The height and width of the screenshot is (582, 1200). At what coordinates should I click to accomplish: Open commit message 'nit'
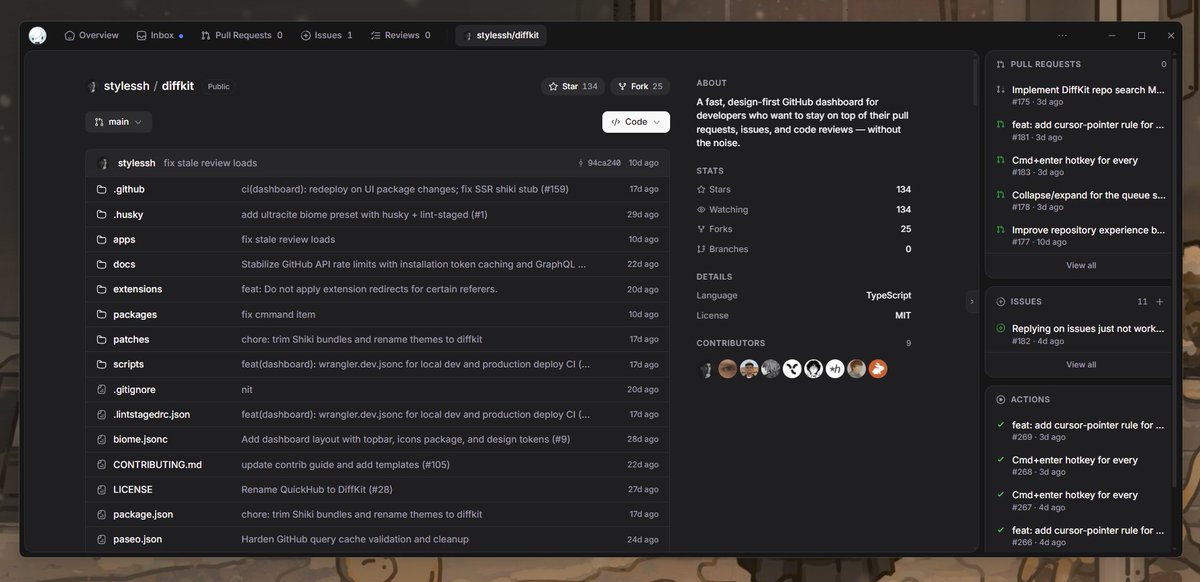pyautogui.click(x=246, y=389)
